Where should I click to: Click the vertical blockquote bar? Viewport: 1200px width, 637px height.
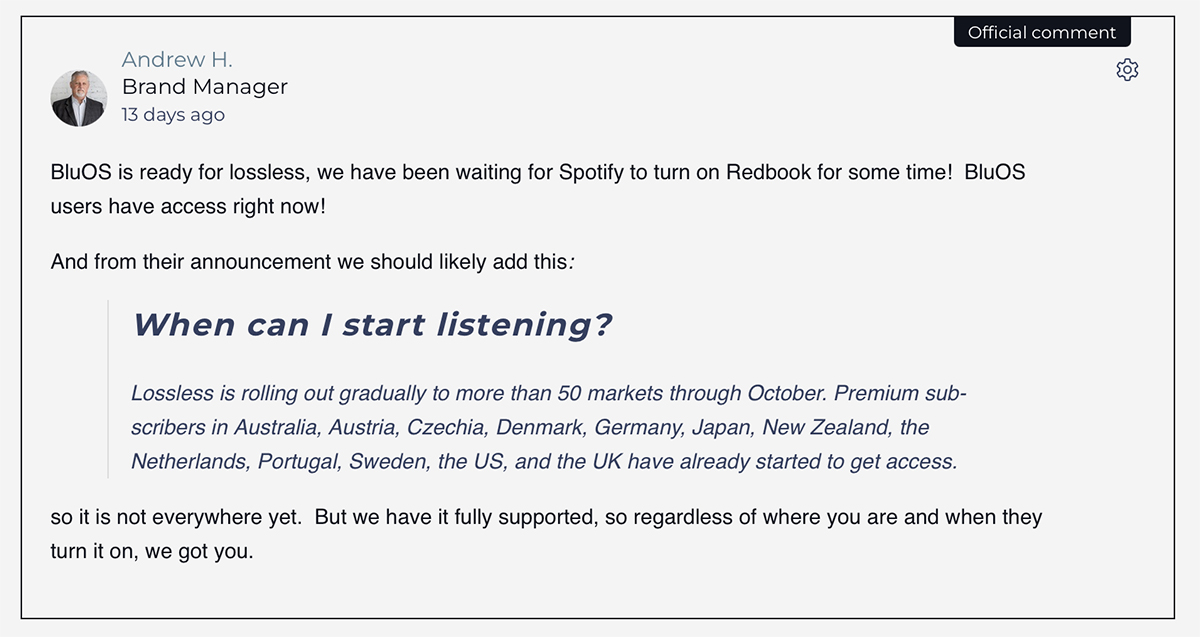[x=108, y=388]
